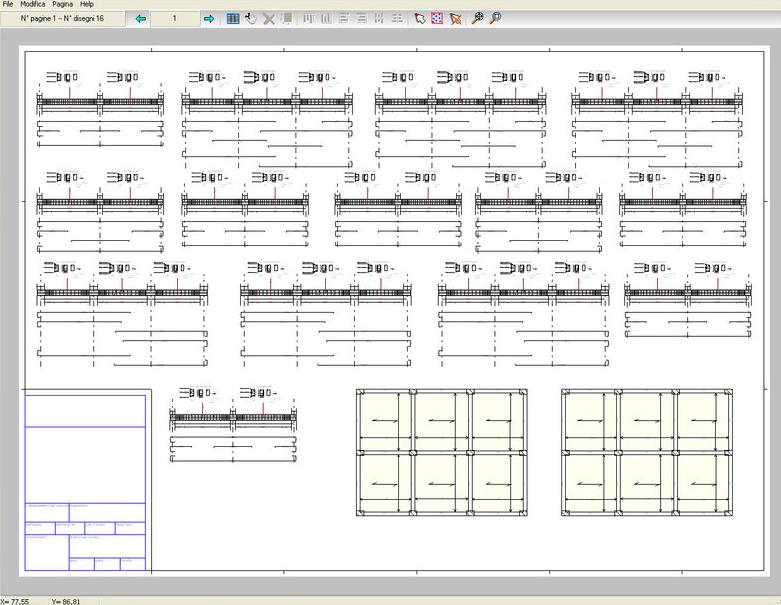
Task: Click the blue title block table
Action: (85, 480)
